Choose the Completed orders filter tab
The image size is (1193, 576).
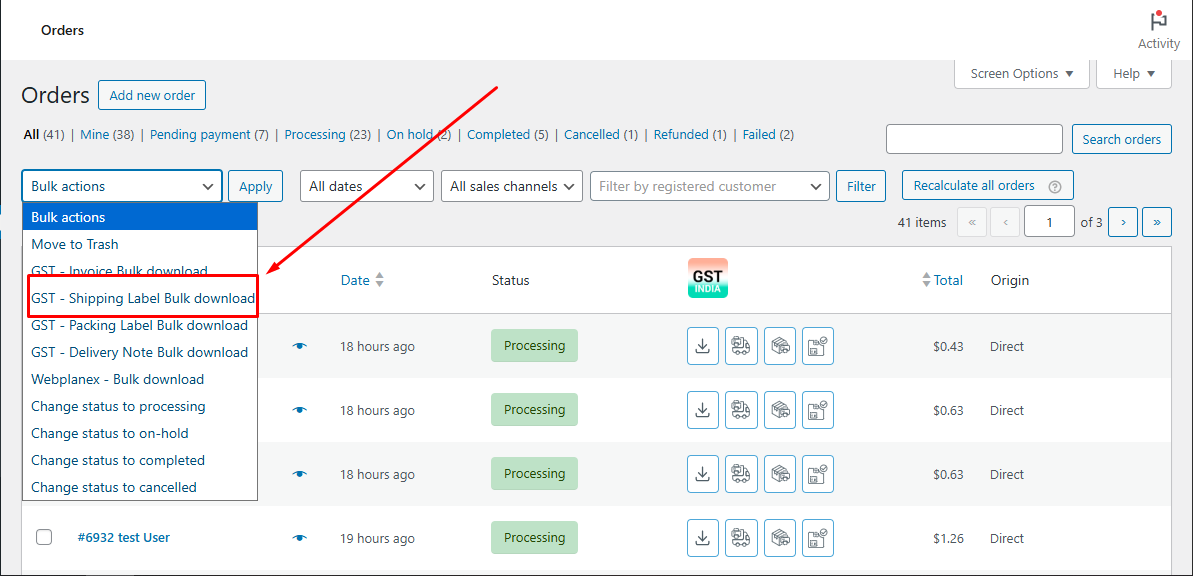[x=507, y=134]
